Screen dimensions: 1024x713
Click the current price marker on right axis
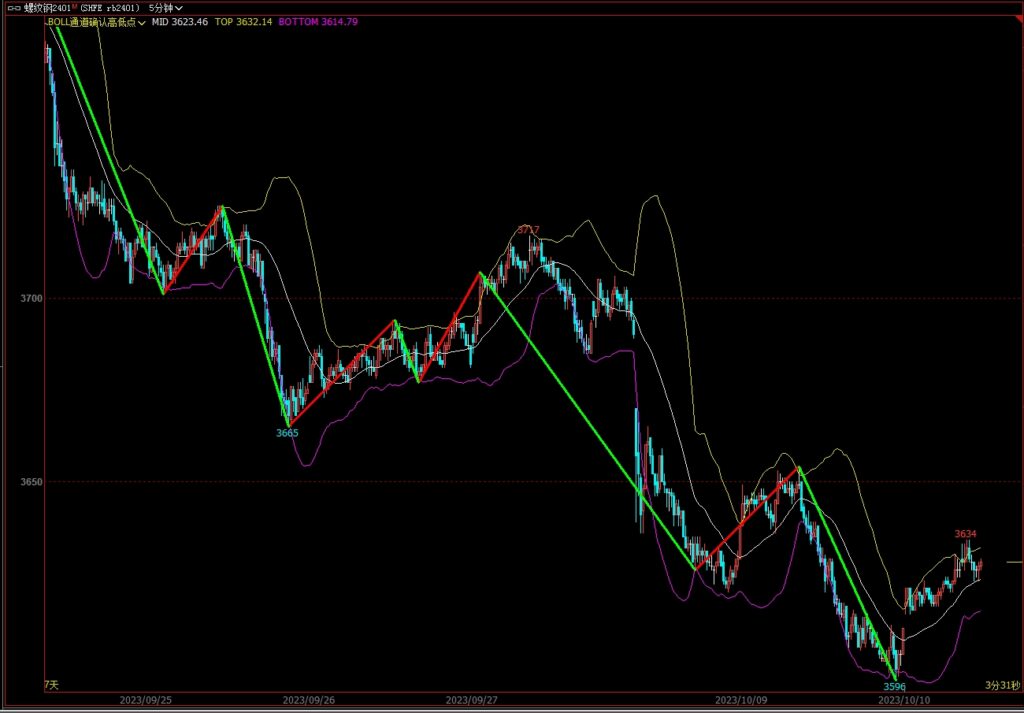coord(1013,563)
